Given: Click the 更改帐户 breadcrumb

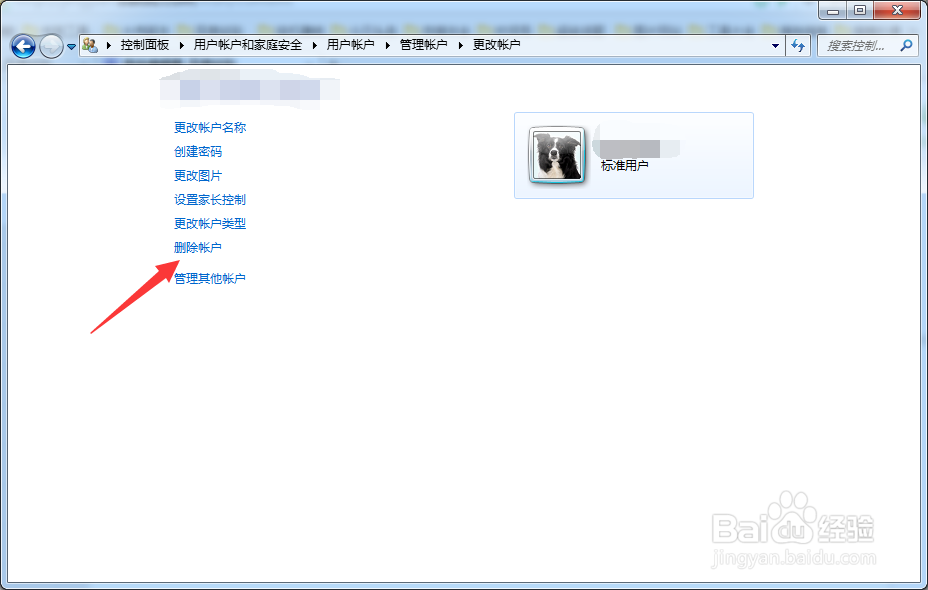Looking at the screenshot, I should pos(497,45).
